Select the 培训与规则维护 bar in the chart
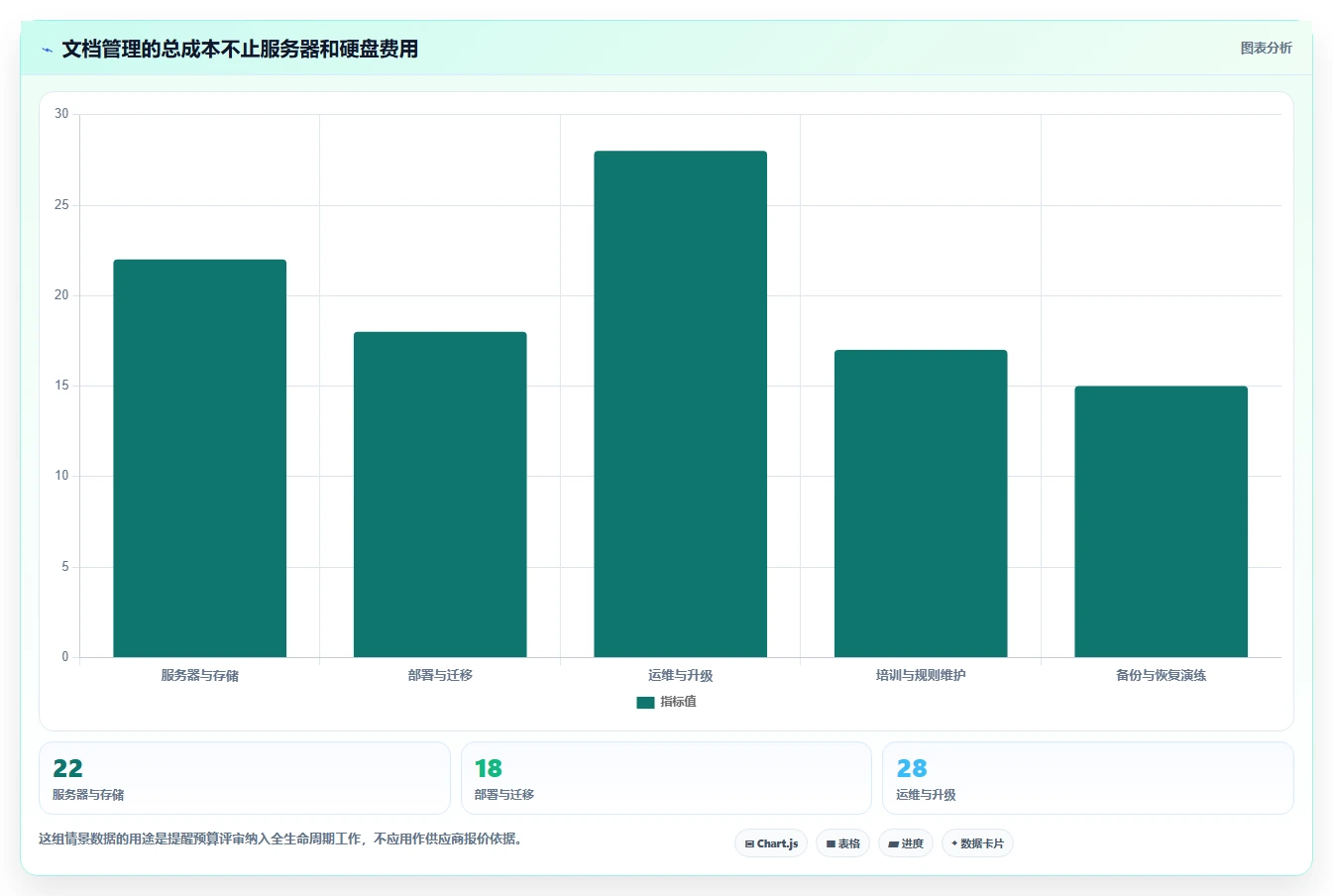The image size is (1333, 896). 921,504
